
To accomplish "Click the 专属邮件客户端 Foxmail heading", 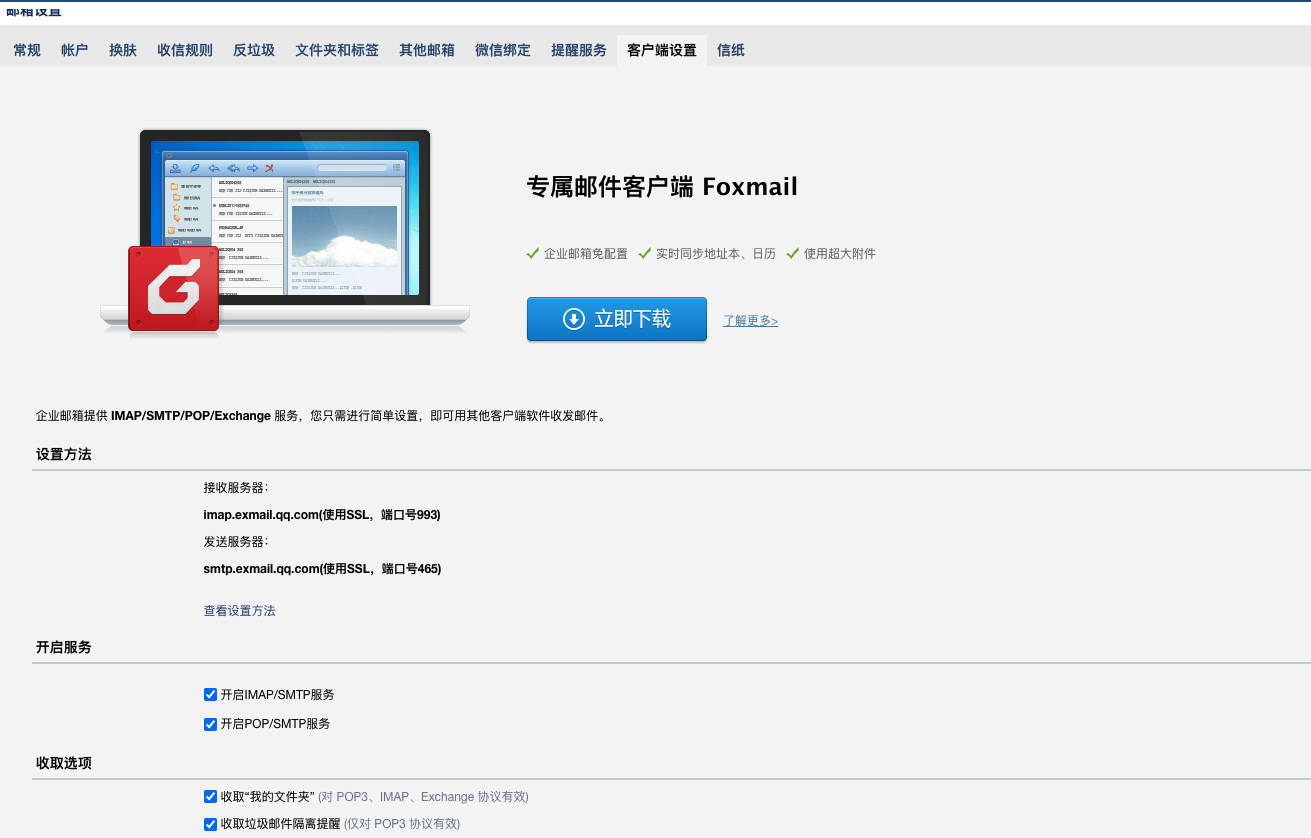I will 662,187.
